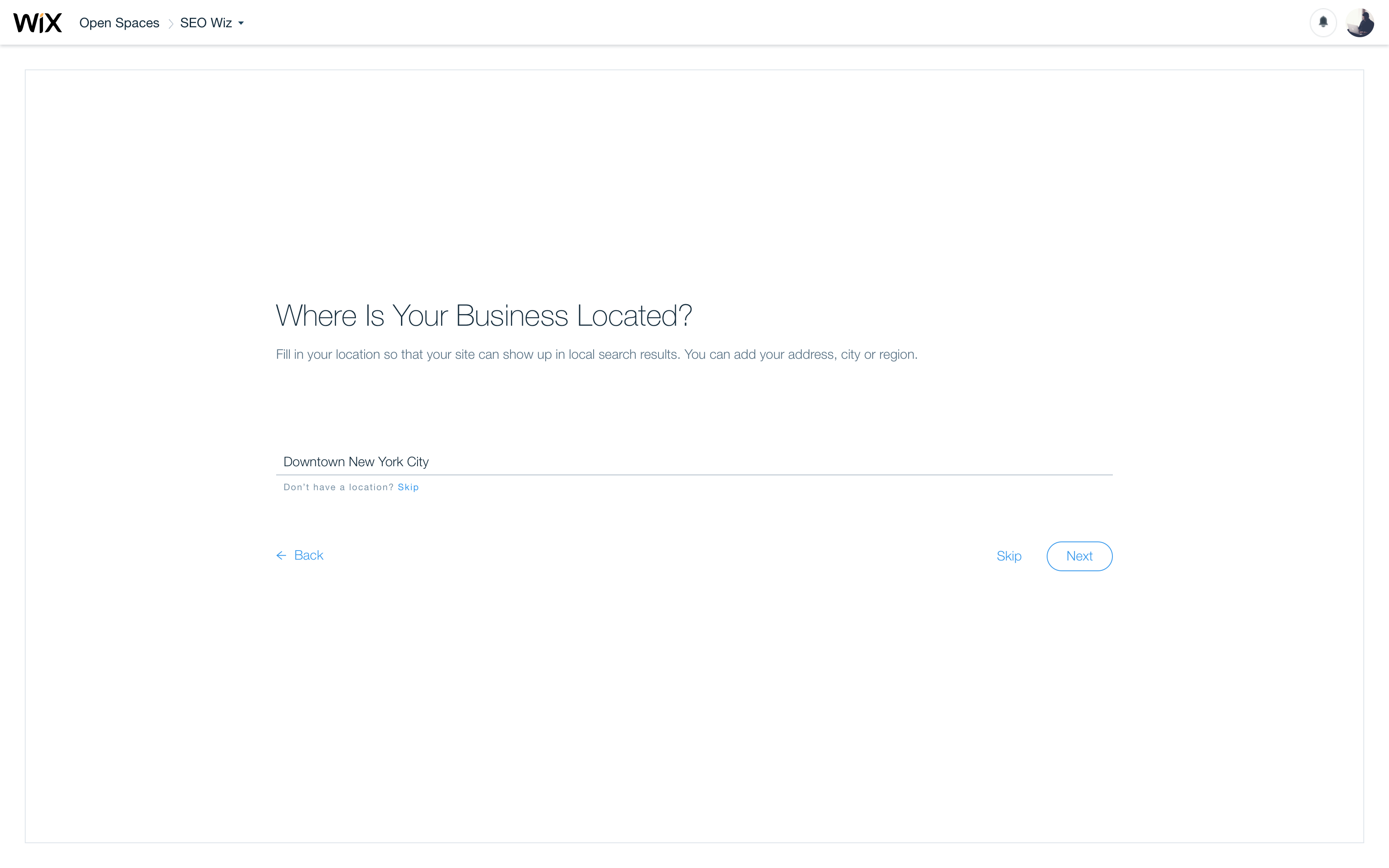Open the SEO Wiz breadcrumb menu
The height and width of the screenshot is (868, 1389).
click(x=206, y=23)
